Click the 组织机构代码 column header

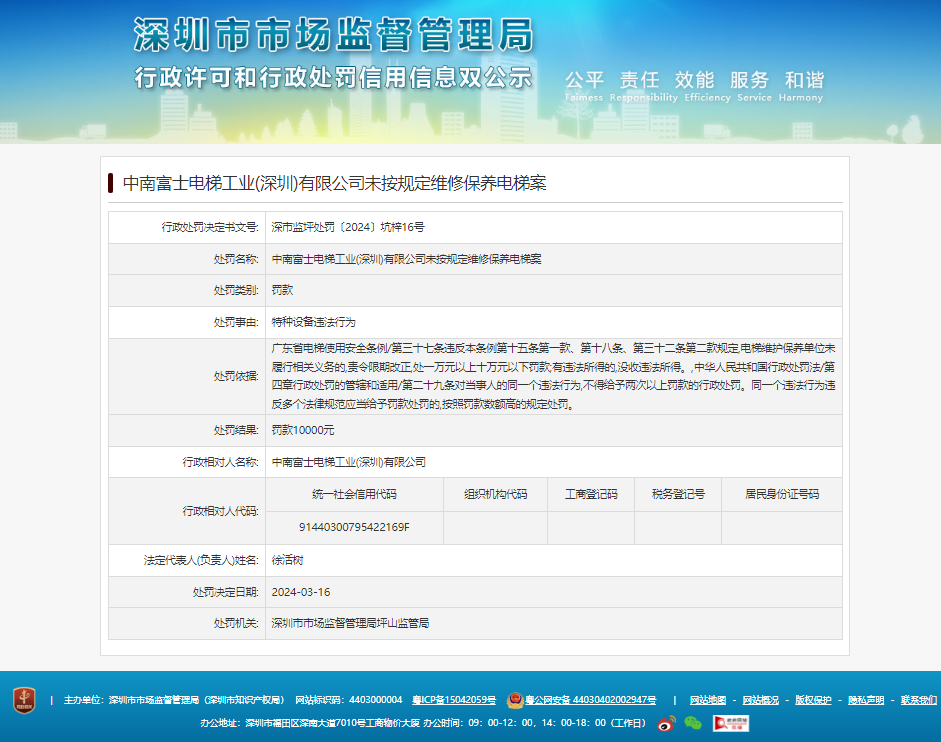tap(495, 495)
